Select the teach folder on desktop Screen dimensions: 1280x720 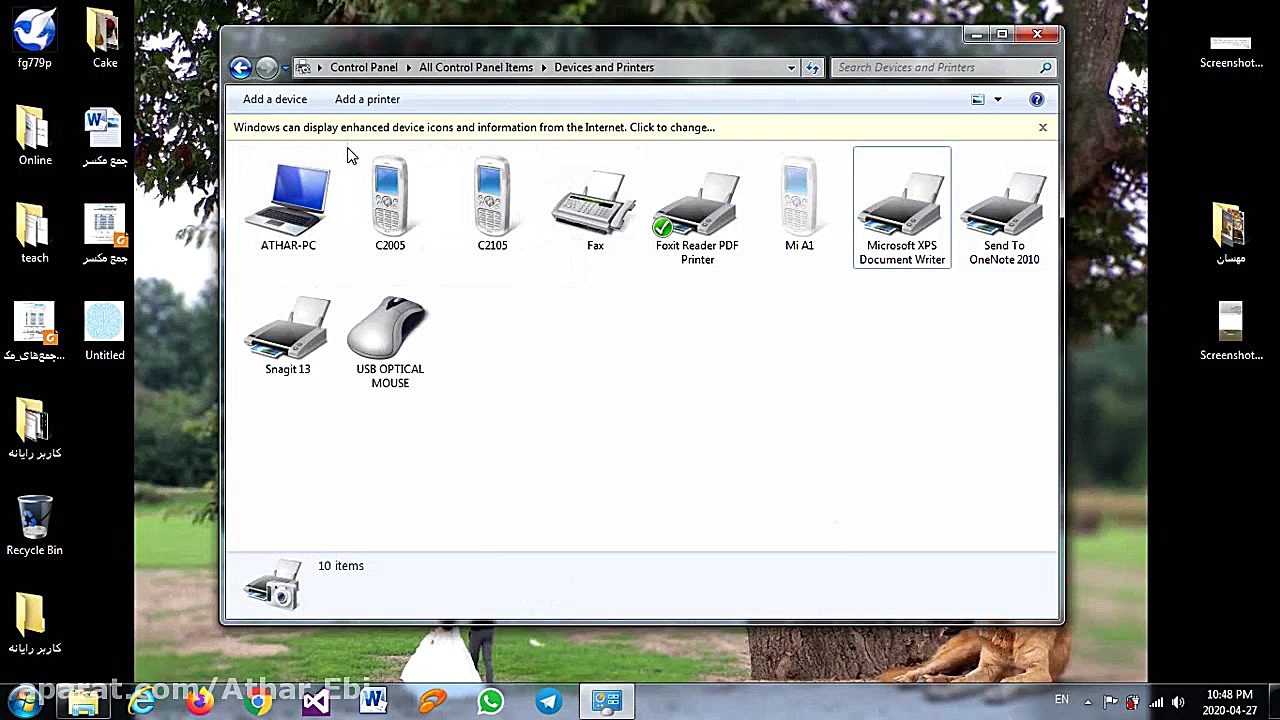pyautogui.click(x=35, y=232)
